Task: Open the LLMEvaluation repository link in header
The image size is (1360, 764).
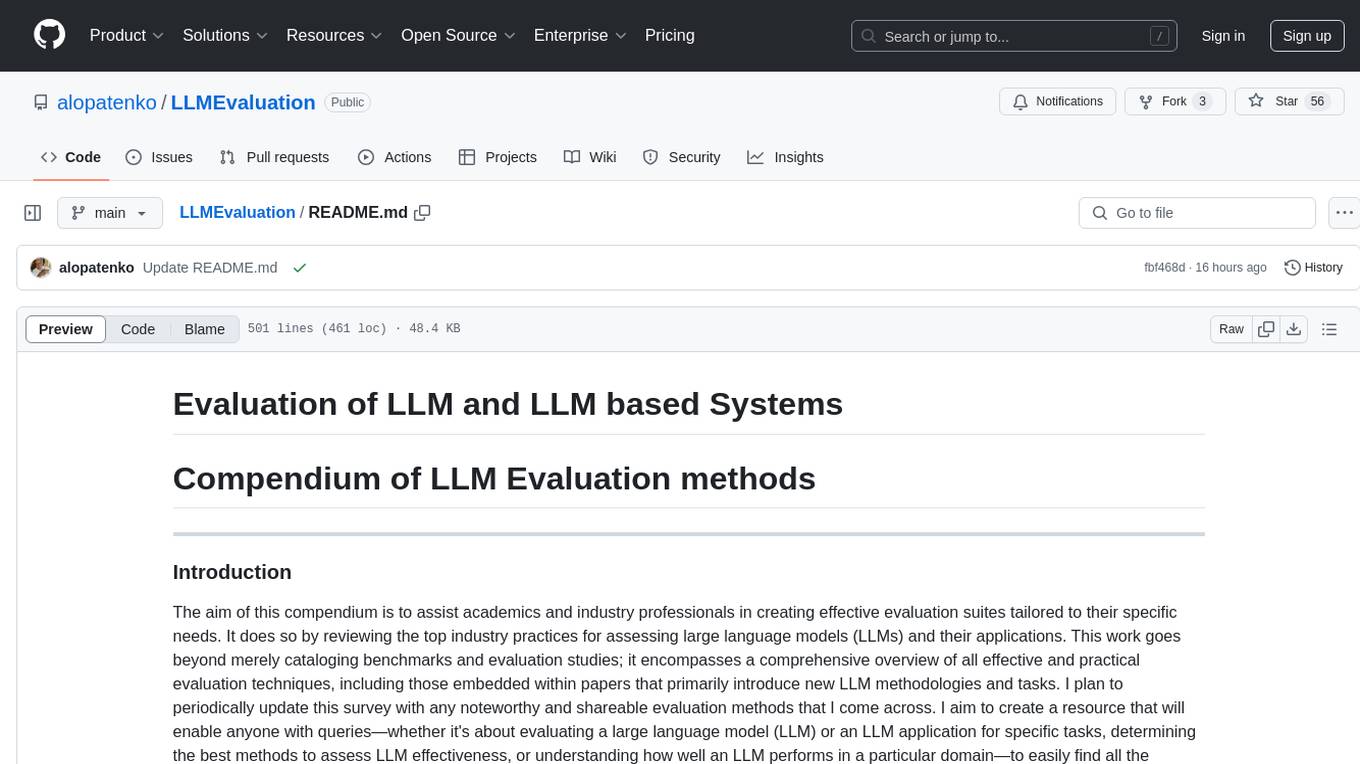Action: tap(243, 102)
